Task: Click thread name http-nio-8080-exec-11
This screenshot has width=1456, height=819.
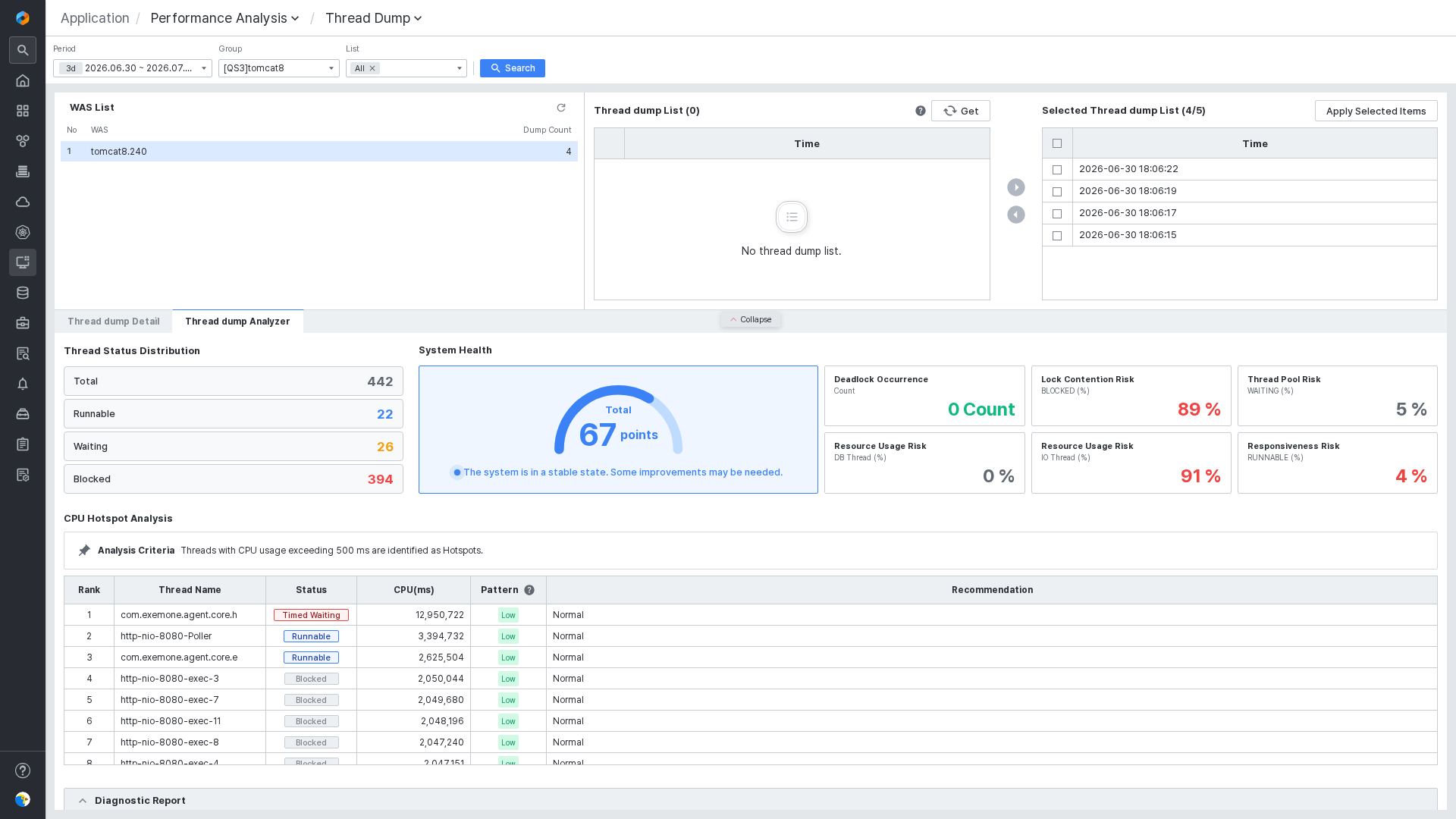Action: point(171,721)
